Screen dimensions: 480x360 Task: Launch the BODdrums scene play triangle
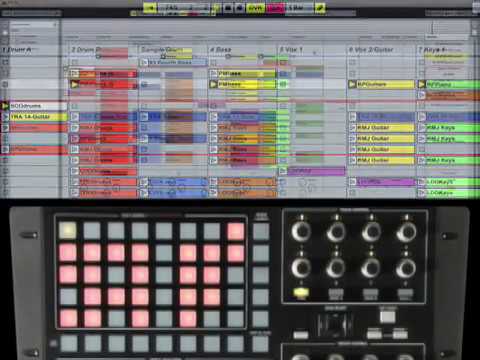click(5, 106)
